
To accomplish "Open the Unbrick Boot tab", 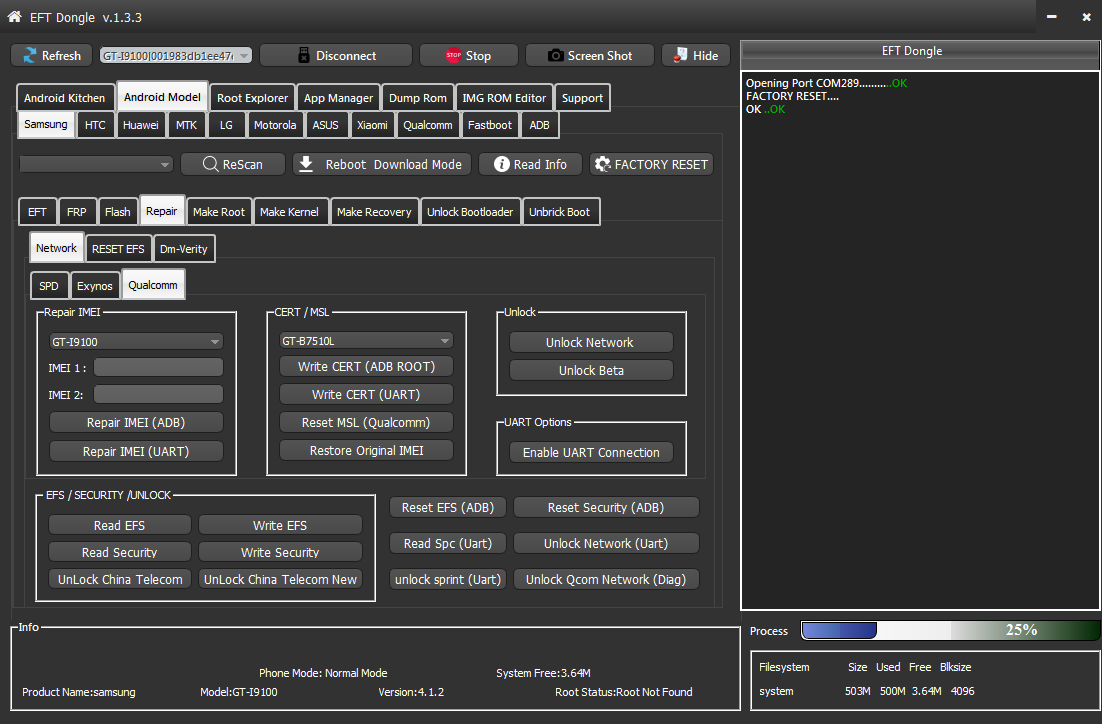I will pyautogui.click(x=559, y=212).
